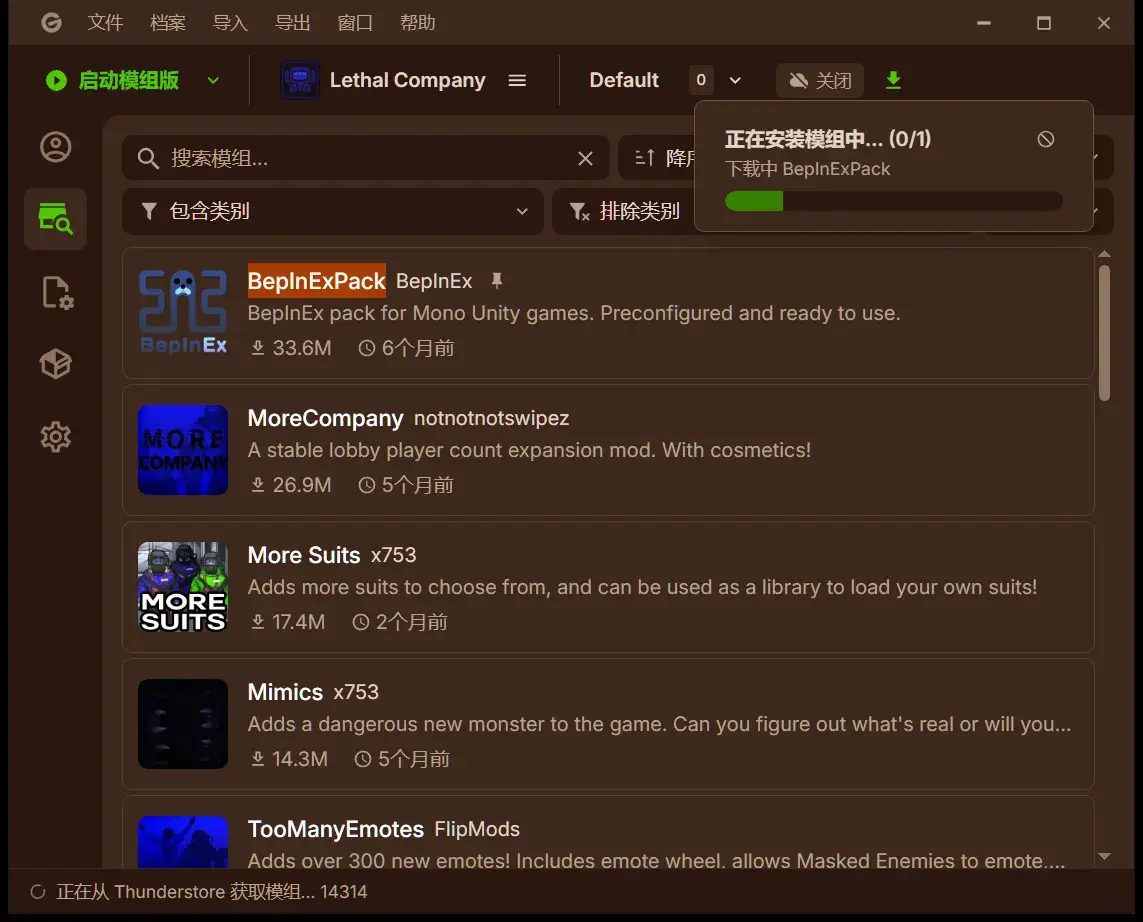Open the 排除类别 filter
This screenshot has height=922, width=1143.
coord(624,211)
